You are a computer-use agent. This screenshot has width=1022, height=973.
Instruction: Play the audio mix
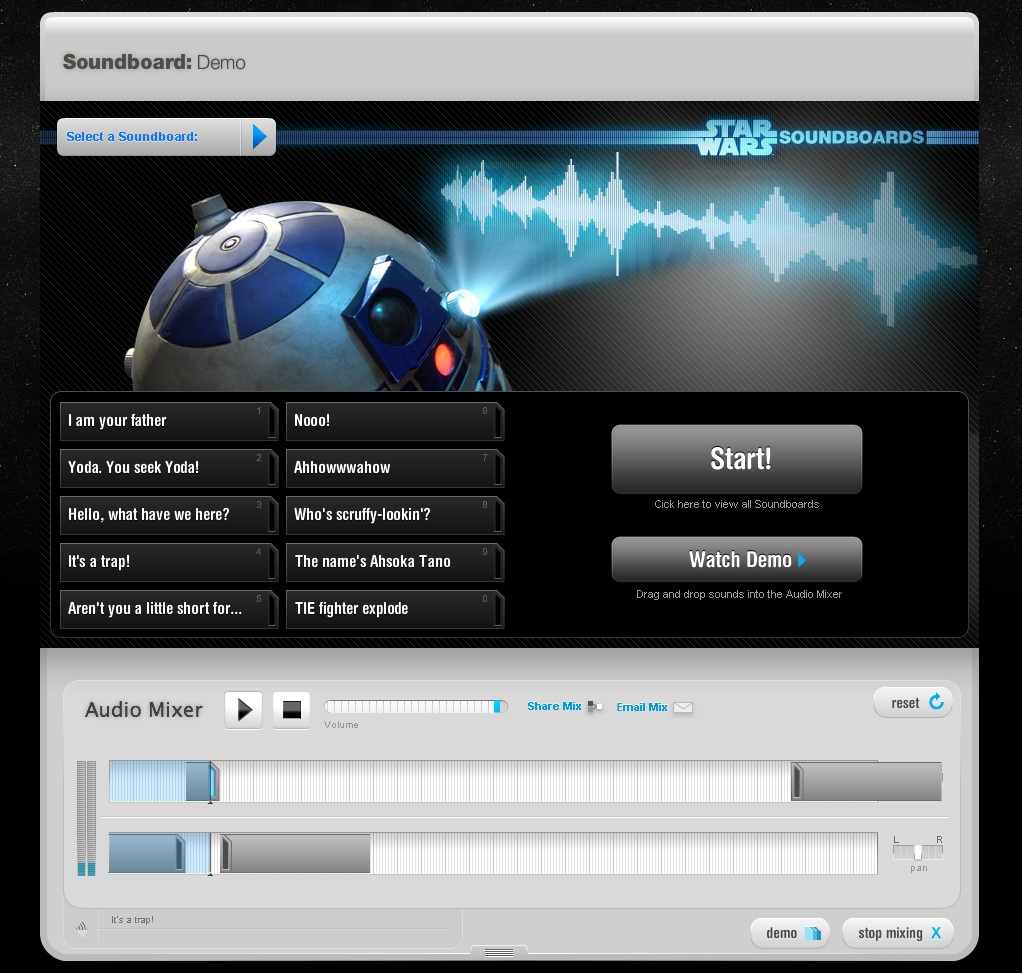244,710
